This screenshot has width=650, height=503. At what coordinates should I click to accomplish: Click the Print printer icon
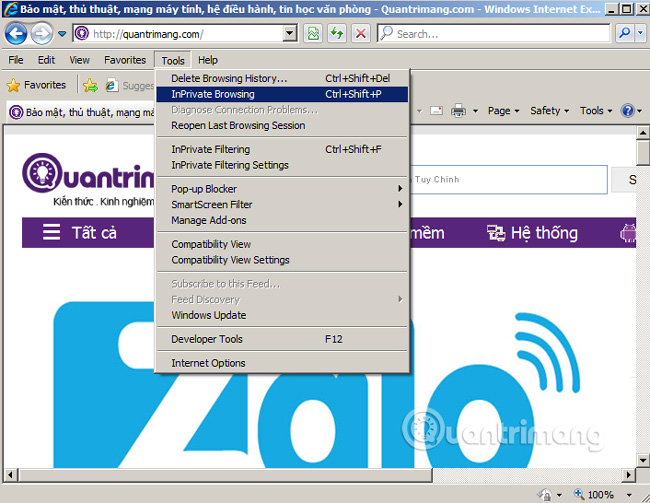click(458, 111)
